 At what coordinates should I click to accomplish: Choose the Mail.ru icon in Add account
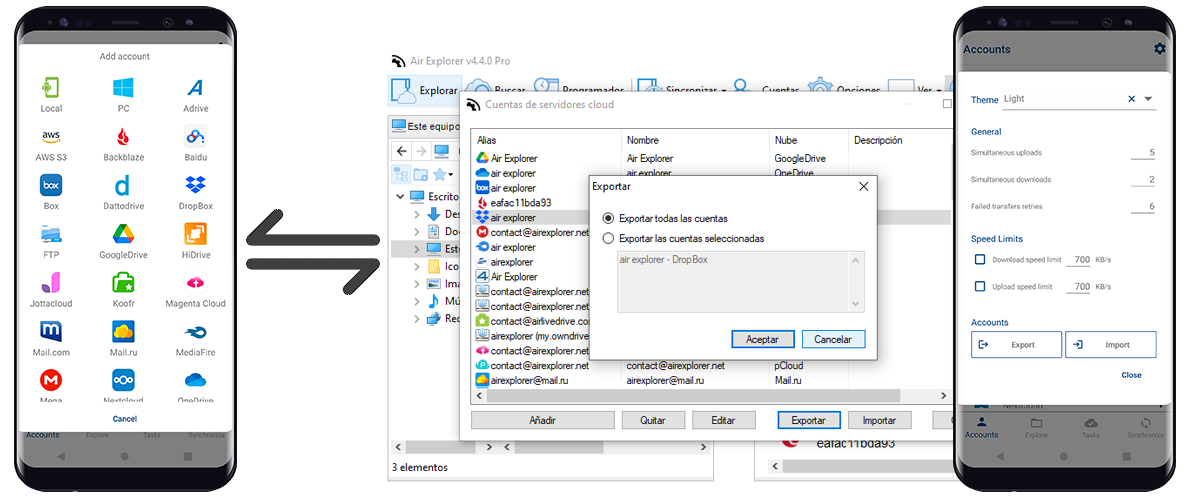point(123,331)
